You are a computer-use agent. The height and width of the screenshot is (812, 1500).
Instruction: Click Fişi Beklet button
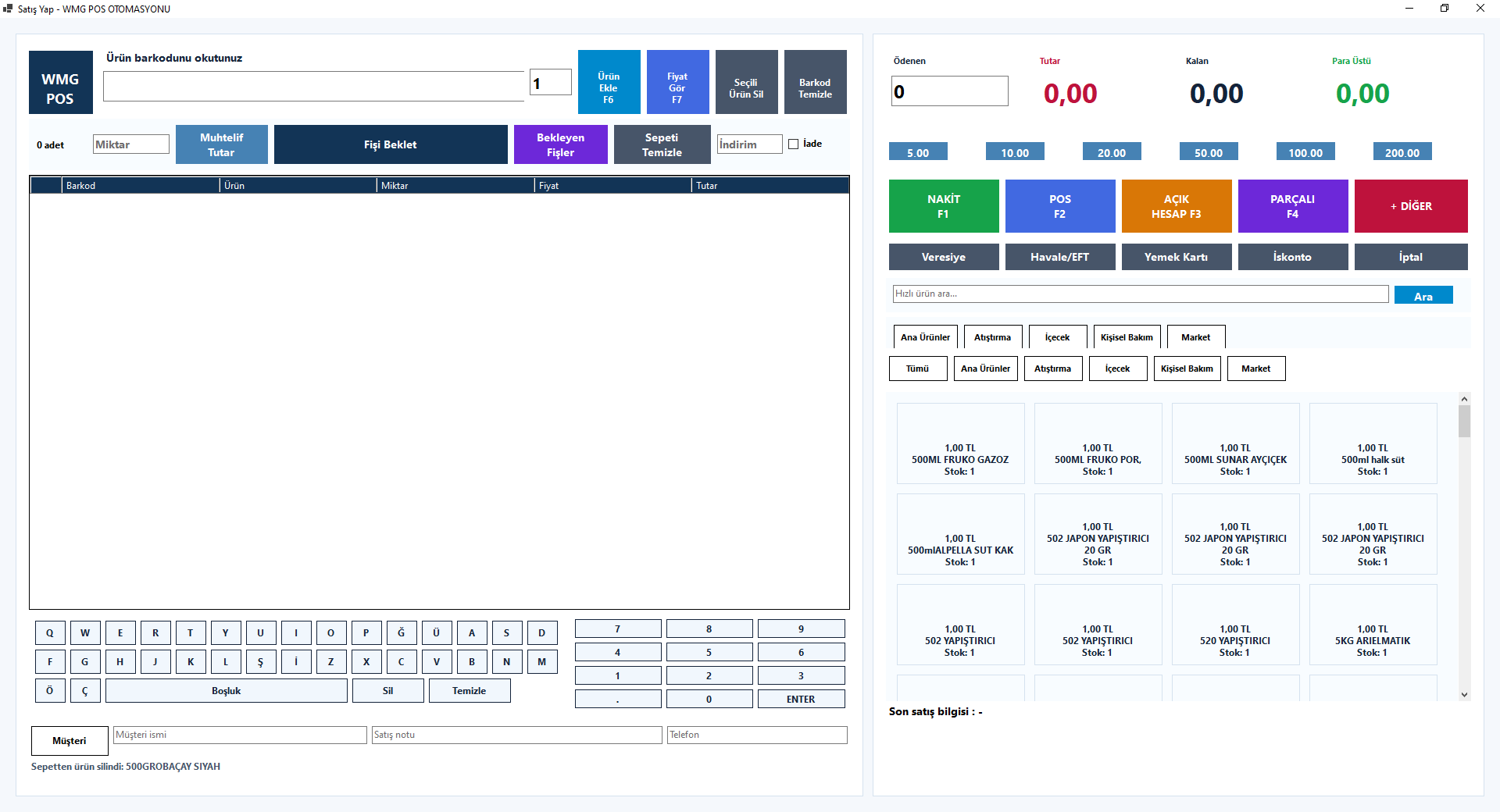[391, 144]
